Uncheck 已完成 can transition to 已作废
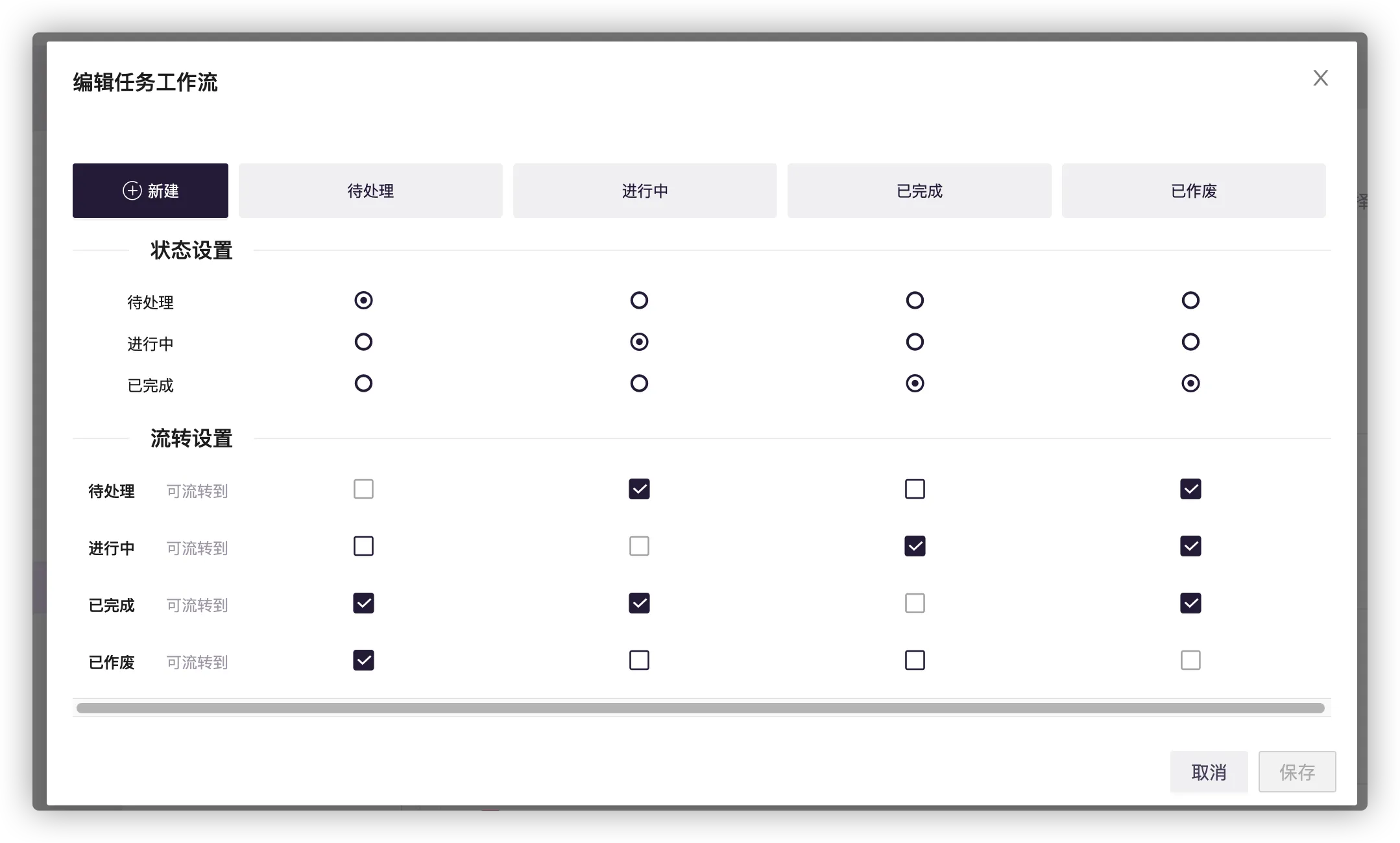This screenshot has height=843, width=1400. (1190, 603)
